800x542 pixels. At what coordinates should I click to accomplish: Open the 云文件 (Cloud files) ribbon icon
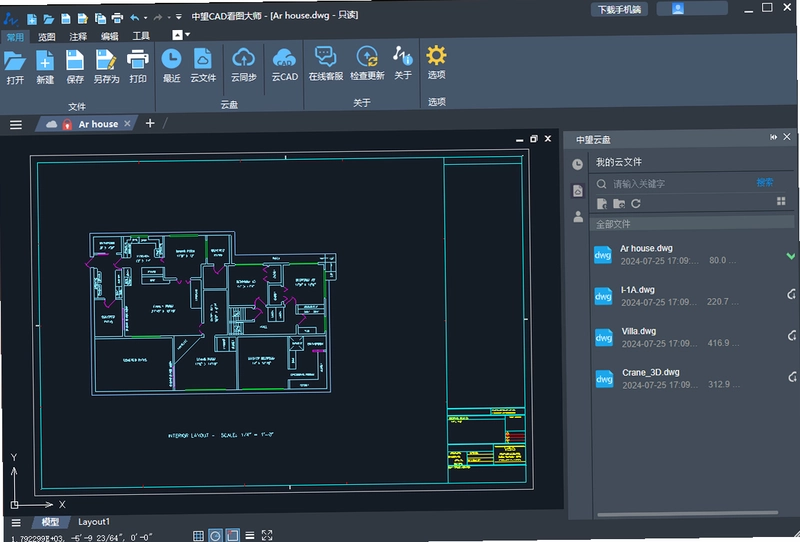(x=203, y=59)
